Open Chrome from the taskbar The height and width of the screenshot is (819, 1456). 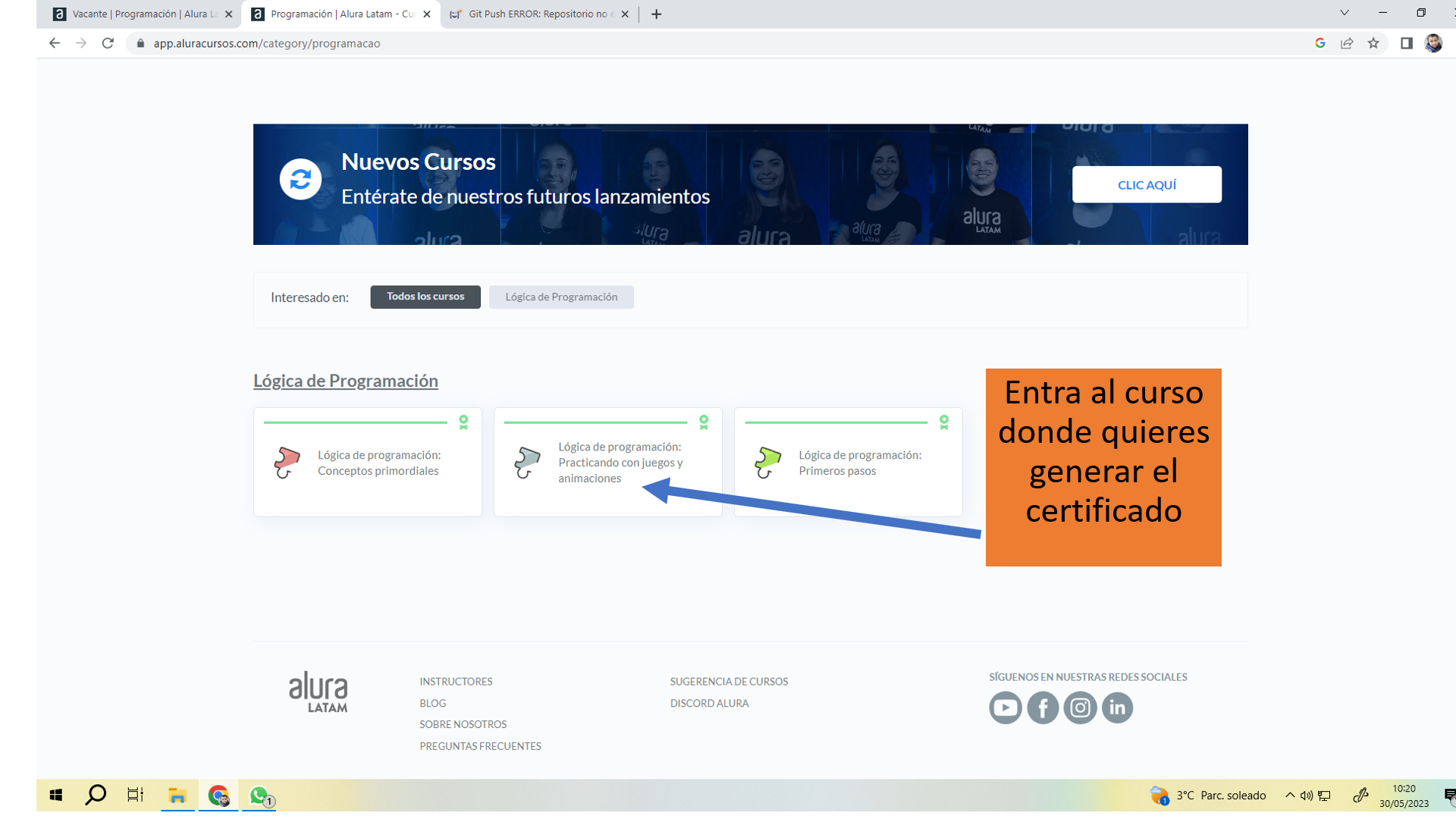click(x=218, y=795)
